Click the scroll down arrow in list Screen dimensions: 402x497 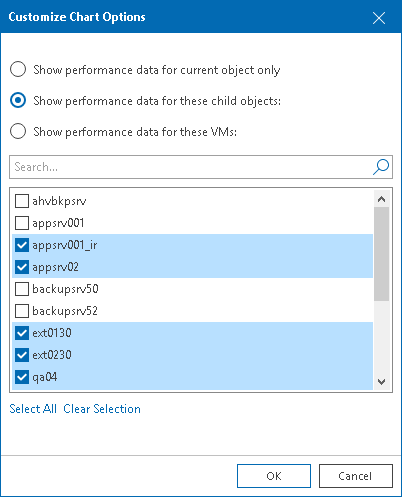pos(382,382)
